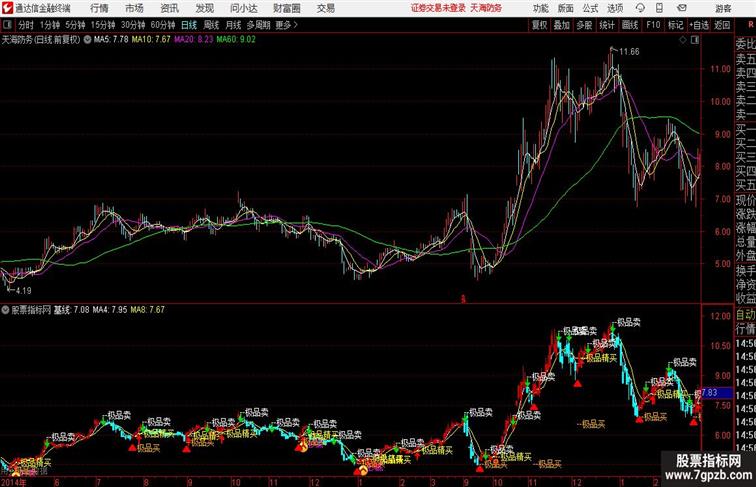
Task: Click the 自动 label in the right sidebar
Action: [746, 315]
